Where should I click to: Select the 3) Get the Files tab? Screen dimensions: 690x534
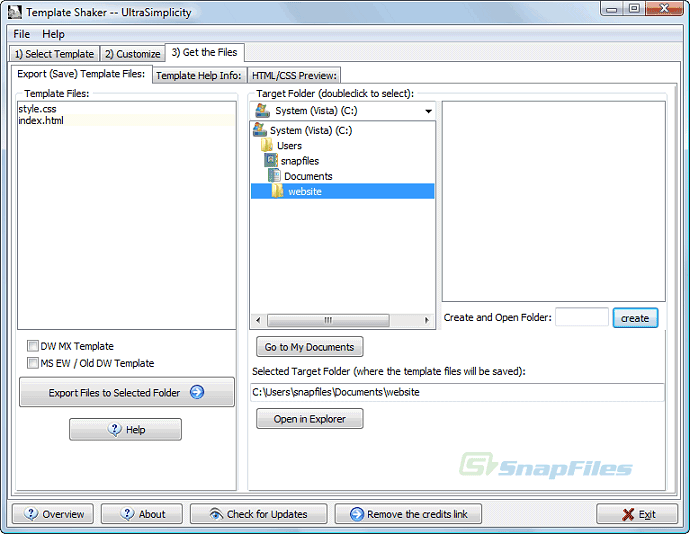point(205,52)
